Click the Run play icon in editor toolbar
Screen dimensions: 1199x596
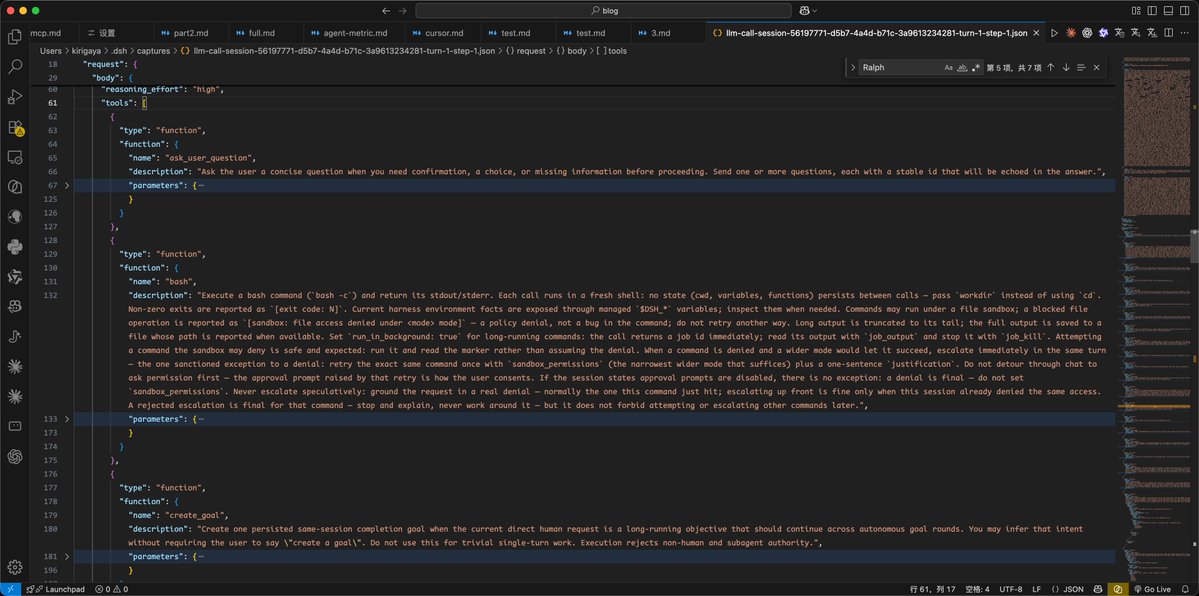(1054, 33)
